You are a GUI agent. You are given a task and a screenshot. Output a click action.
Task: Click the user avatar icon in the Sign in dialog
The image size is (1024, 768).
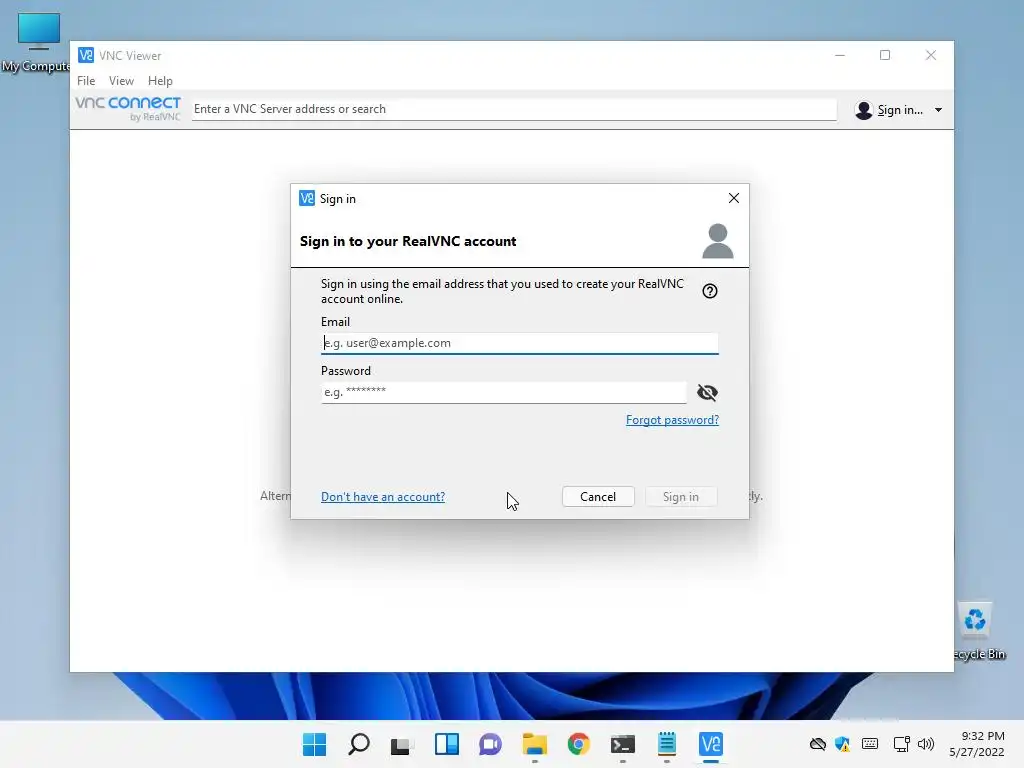click(718, 241)
